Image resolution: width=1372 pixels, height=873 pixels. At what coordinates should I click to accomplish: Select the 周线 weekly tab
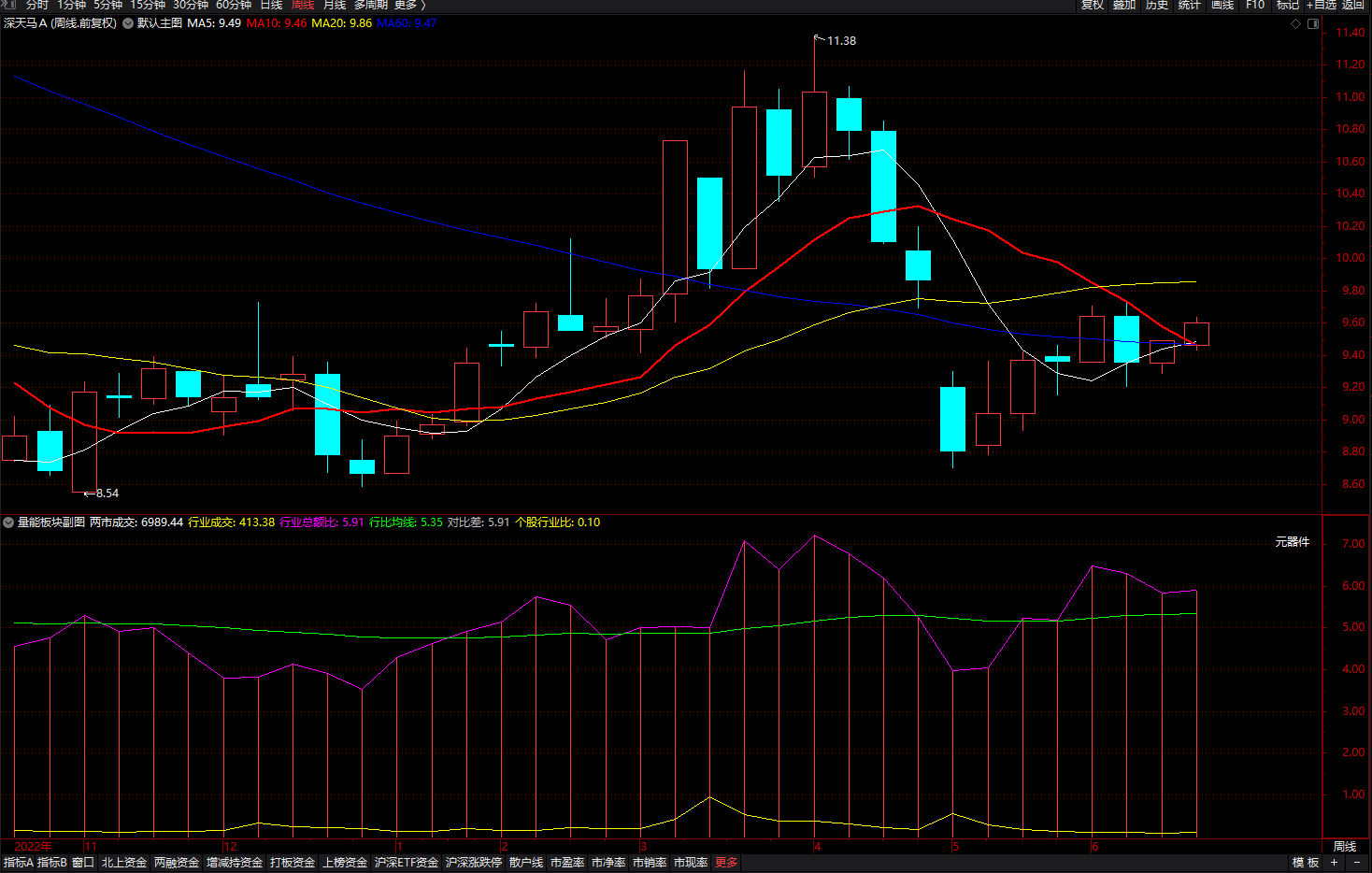(303, 5)
